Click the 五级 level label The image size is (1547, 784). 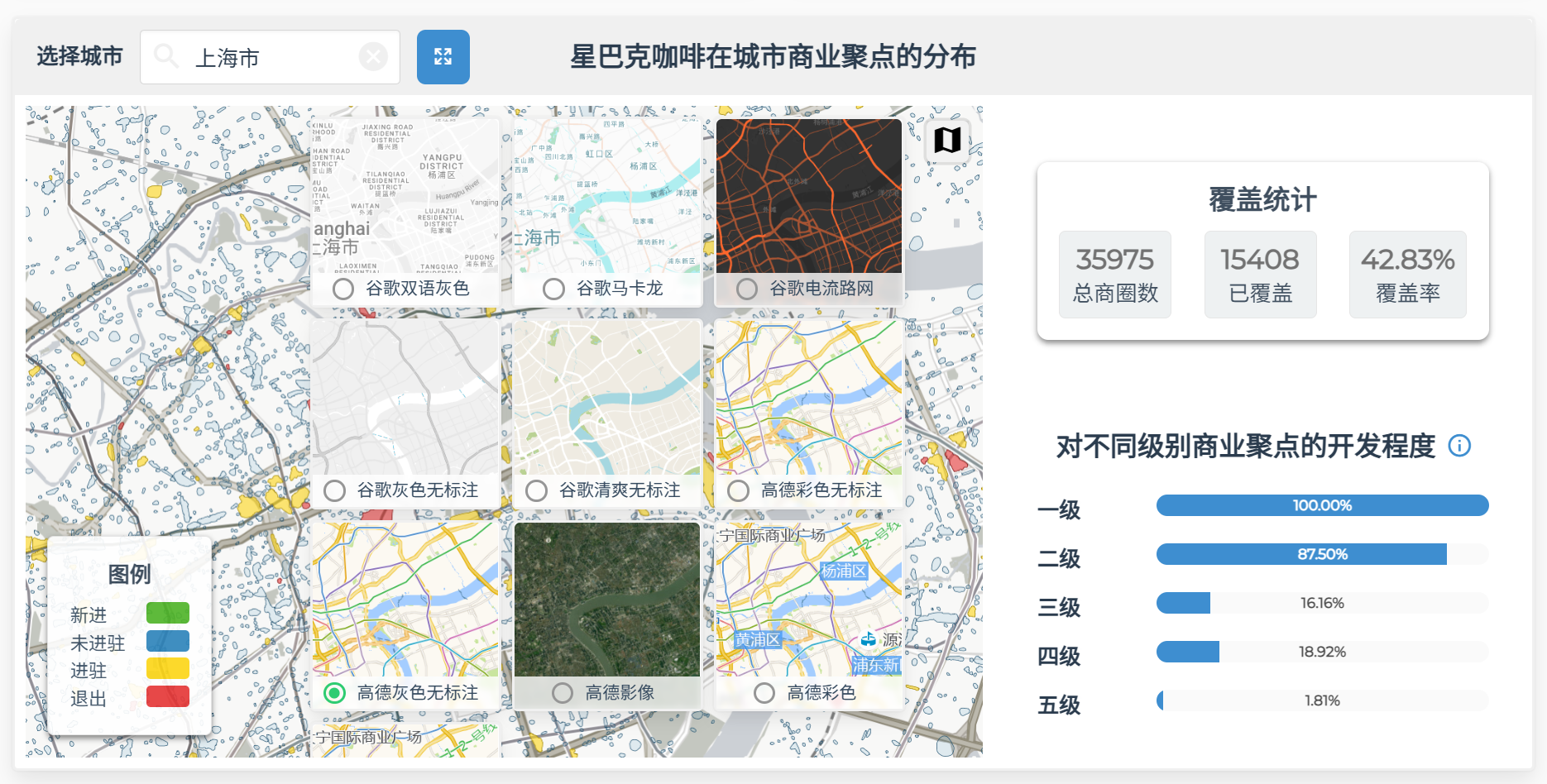click(1059, 705)
